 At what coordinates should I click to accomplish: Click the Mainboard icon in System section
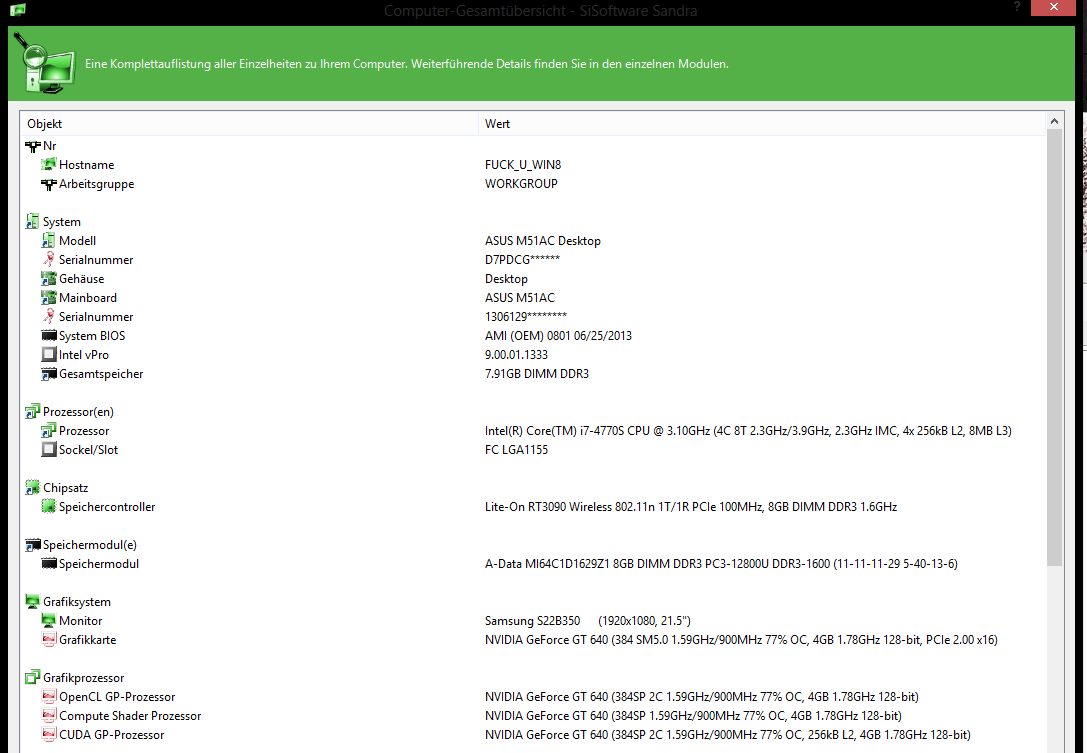[48, 298]
